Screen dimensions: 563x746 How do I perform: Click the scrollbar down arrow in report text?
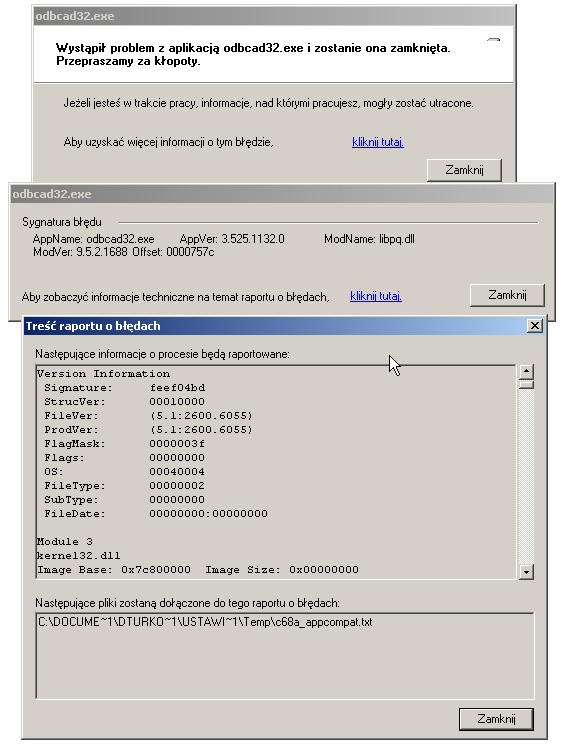pyautogui.click(x=526, y=571)
